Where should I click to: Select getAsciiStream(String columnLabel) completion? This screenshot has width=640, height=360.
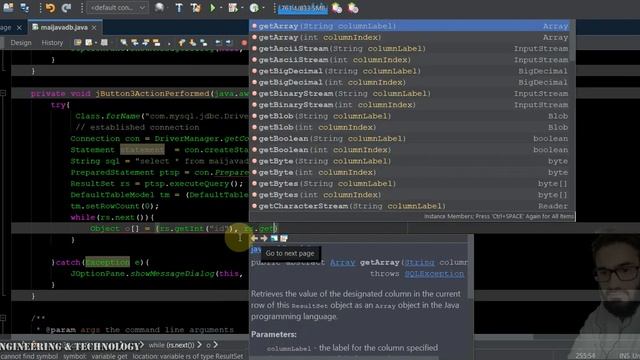pos(409,49)
